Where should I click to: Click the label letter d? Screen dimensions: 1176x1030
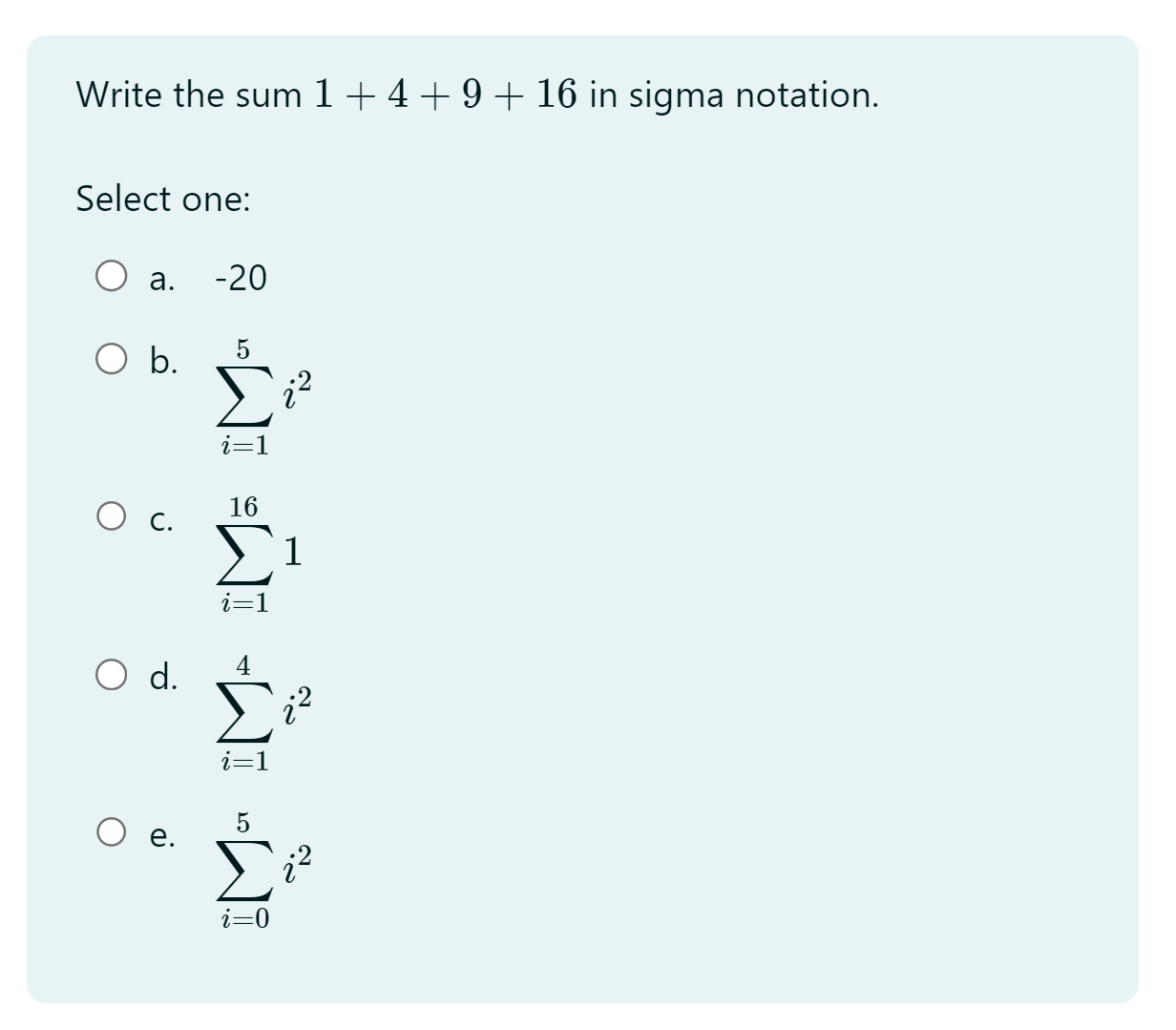click(x=167, y=679)
